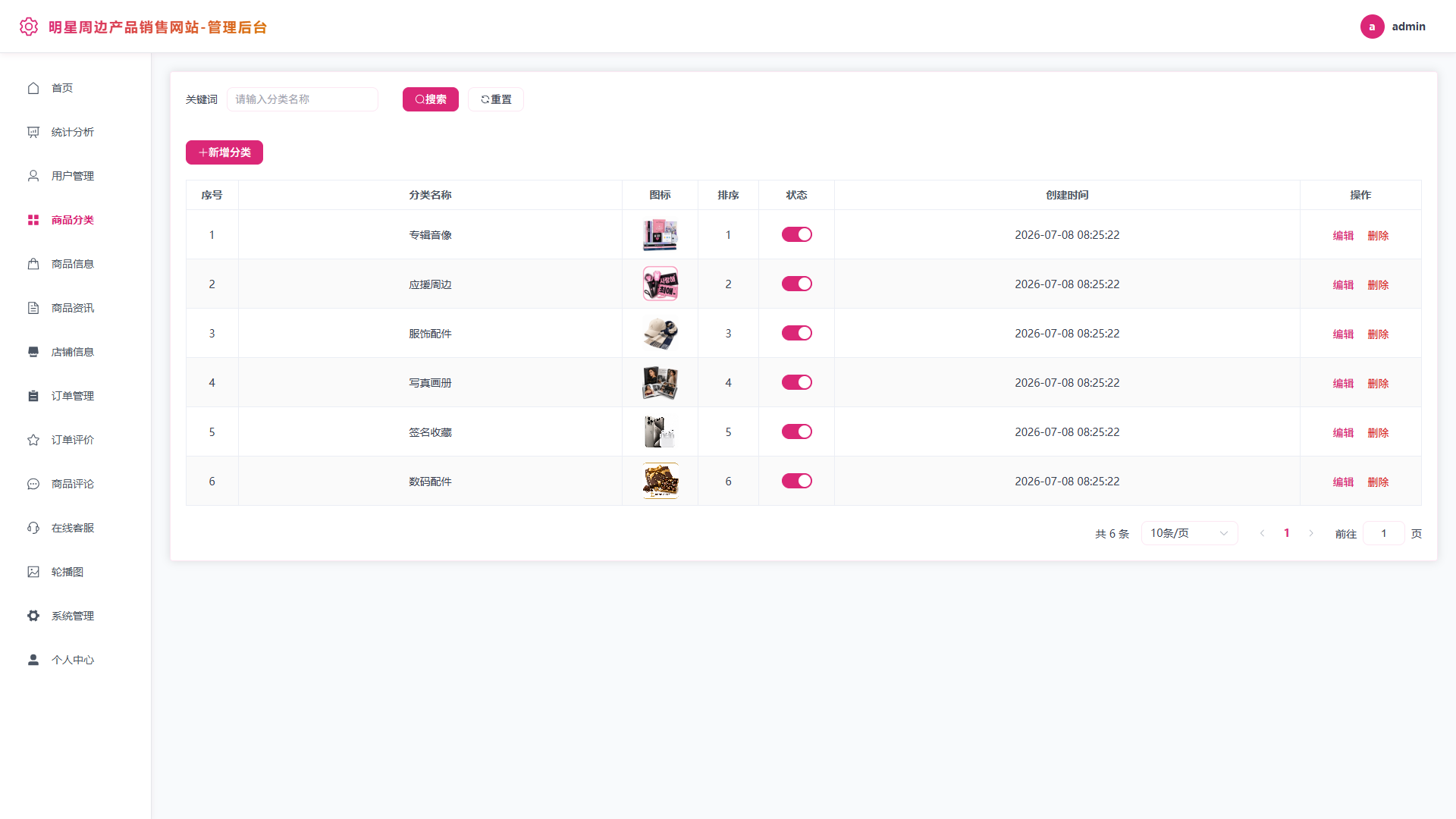
Task: Click the admin avatar icon
Action: [1372, 27]
